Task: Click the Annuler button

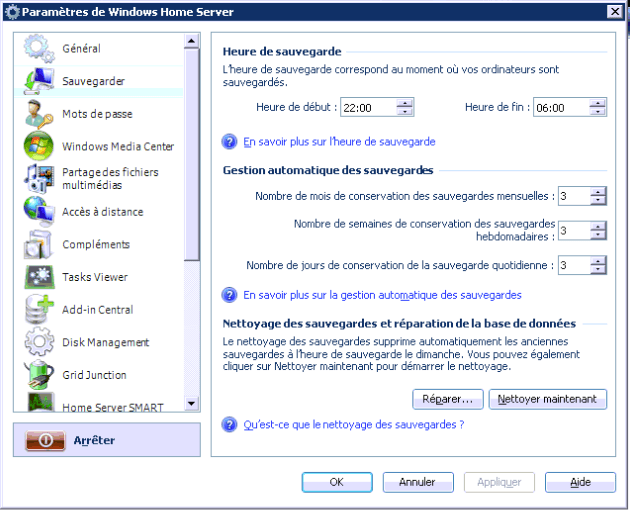Action: (x=418, y=482)
